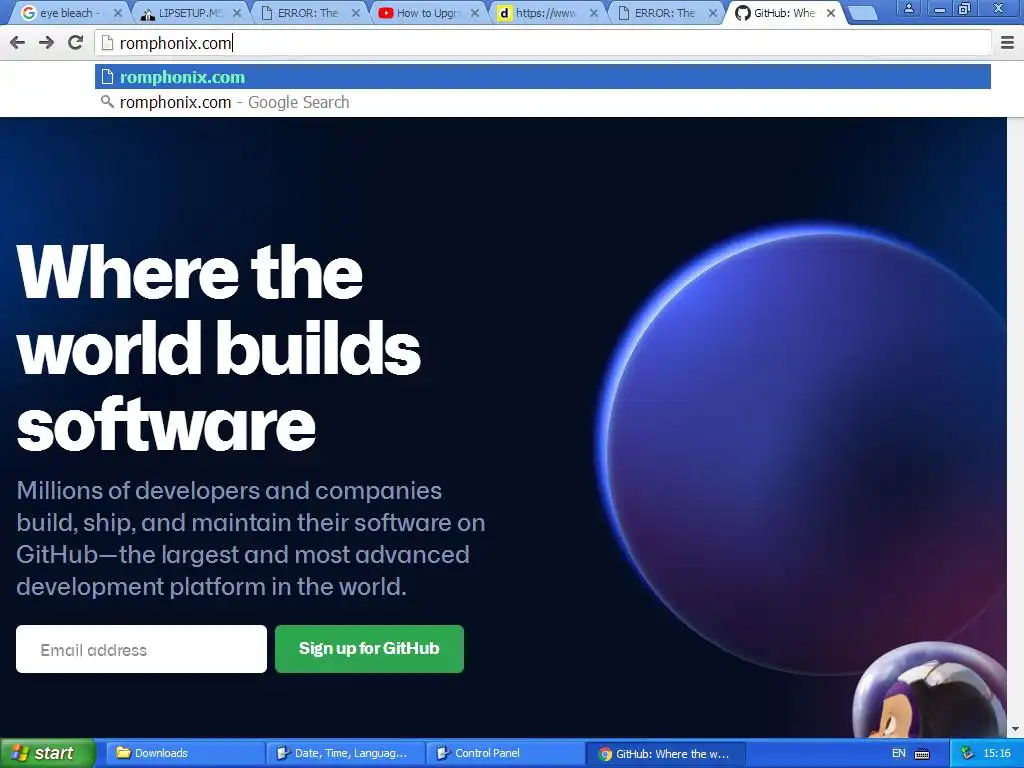1024x768 pixels.
Task: Open the Windows start menu
Action: [x=47, y=753]
